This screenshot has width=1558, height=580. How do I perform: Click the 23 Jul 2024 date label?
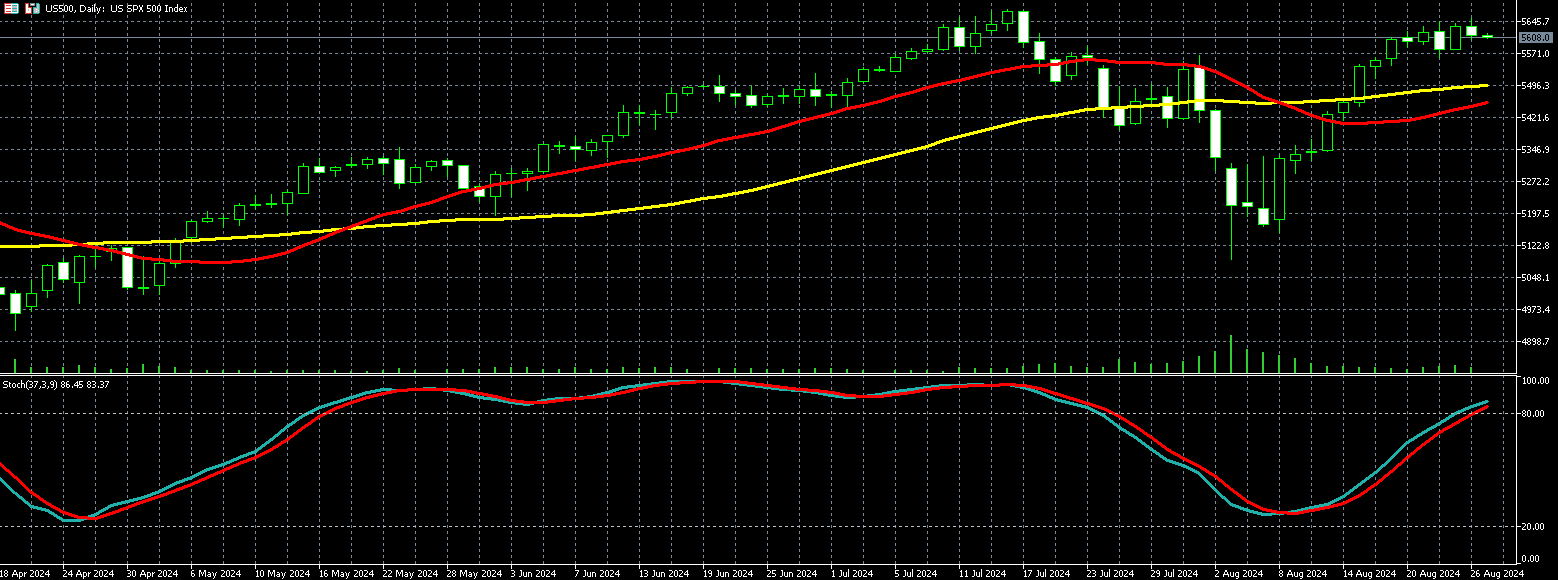[1109, 574]
